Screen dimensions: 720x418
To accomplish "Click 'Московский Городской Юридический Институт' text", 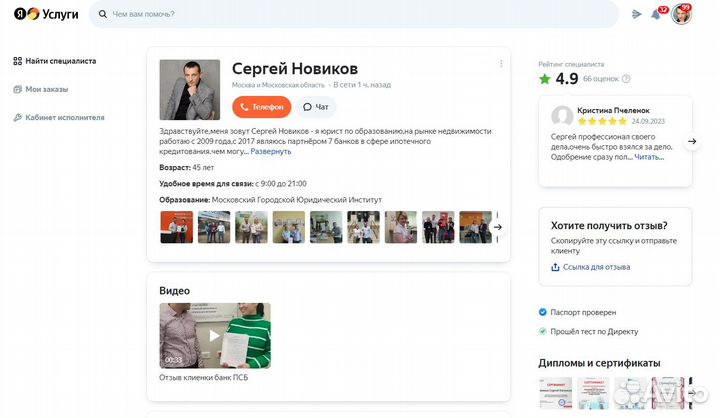I will click(297, 200).
